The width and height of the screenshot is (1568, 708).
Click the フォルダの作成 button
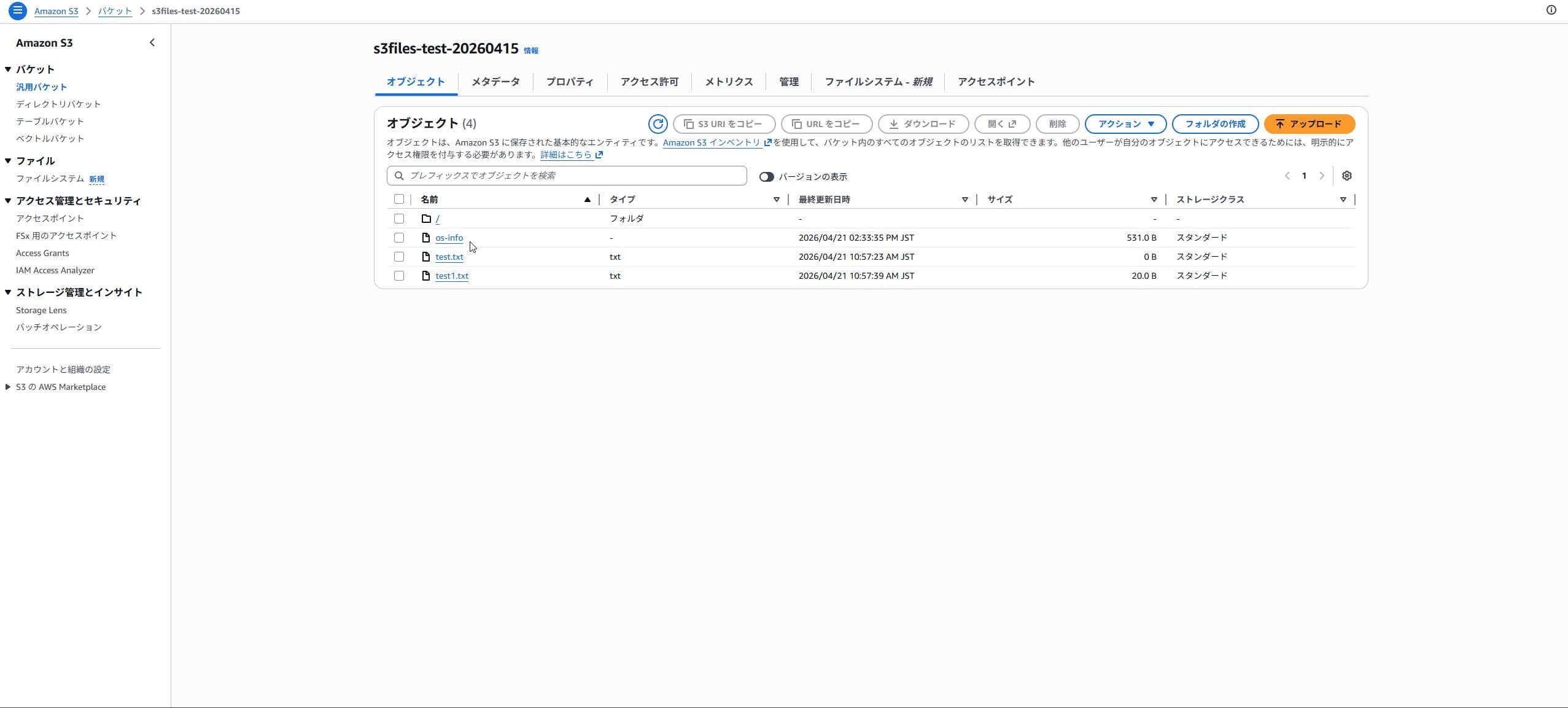1214,124
